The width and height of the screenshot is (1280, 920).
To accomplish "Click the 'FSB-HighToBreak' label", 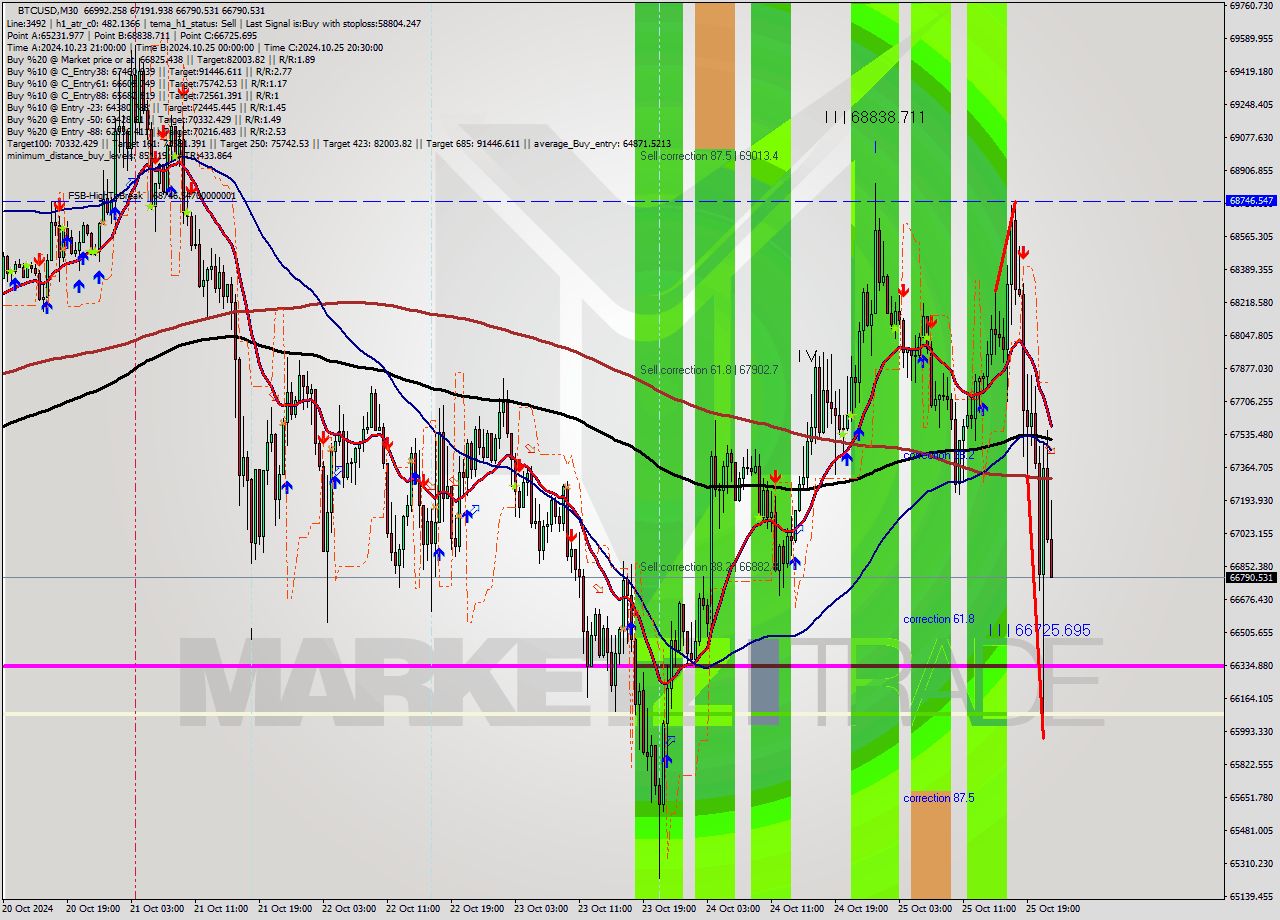I will 150,195.
